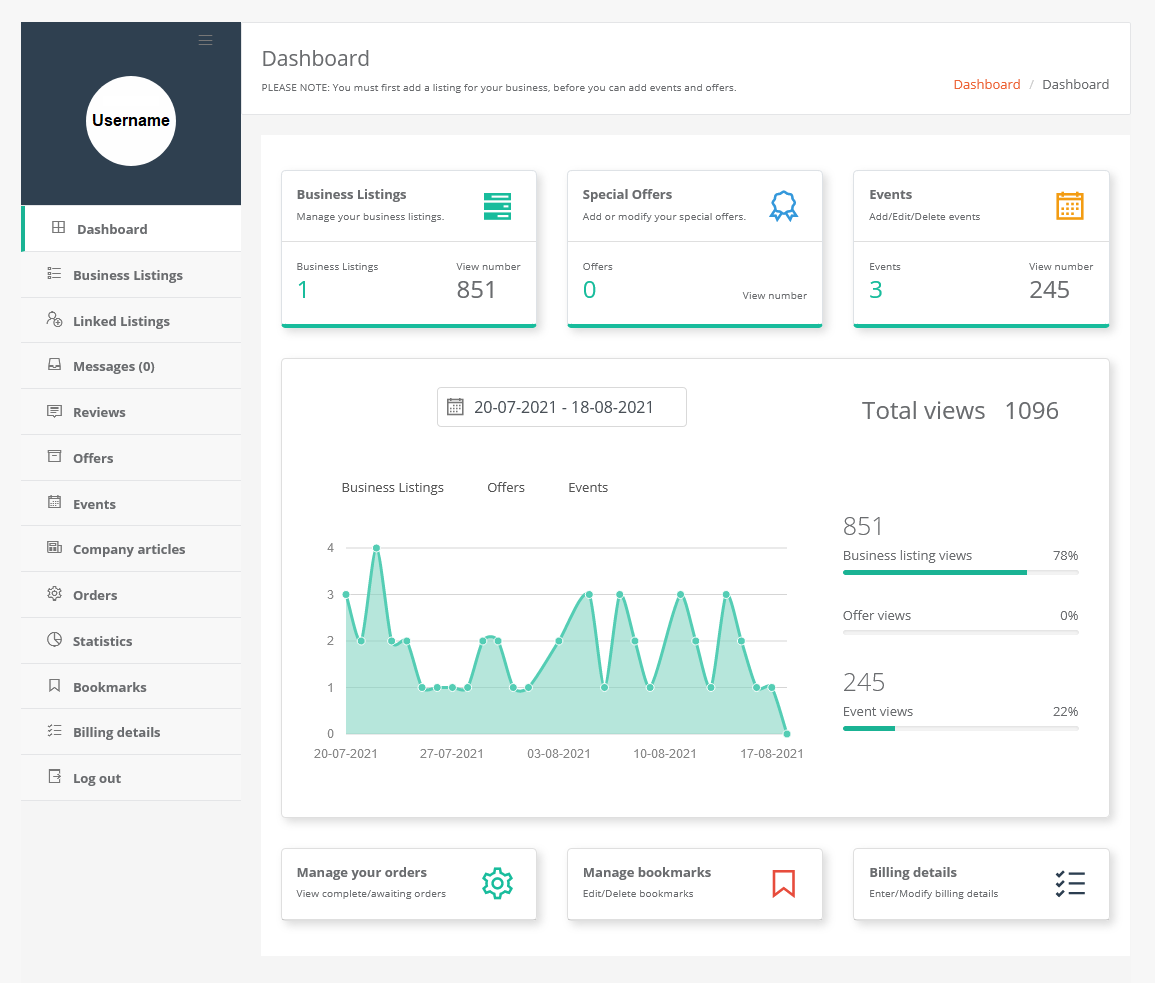Click the blue award ribbon icon on Special Offers

coord(784,206)
